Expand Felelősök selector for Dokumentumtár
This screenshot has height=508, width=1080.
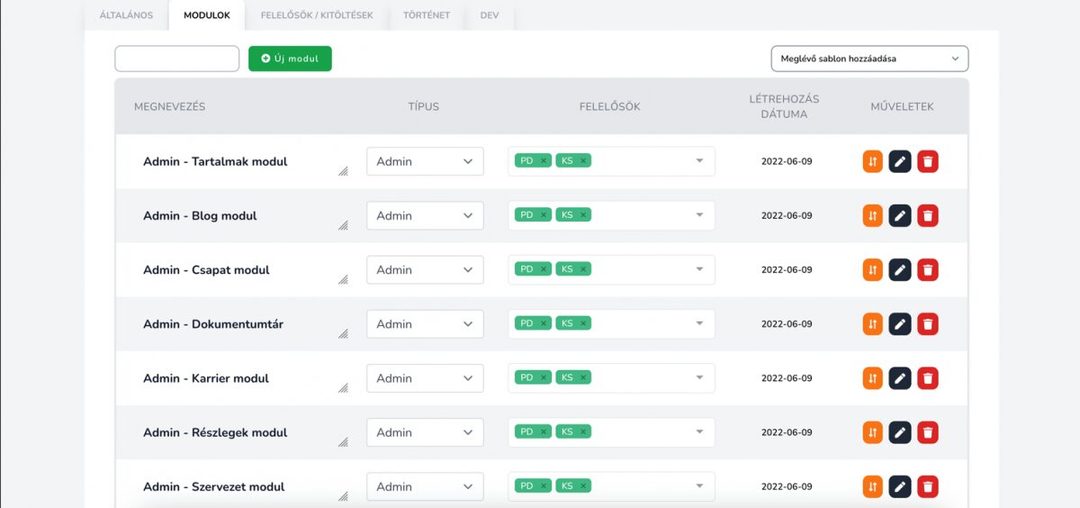click(x=699, y=324)
